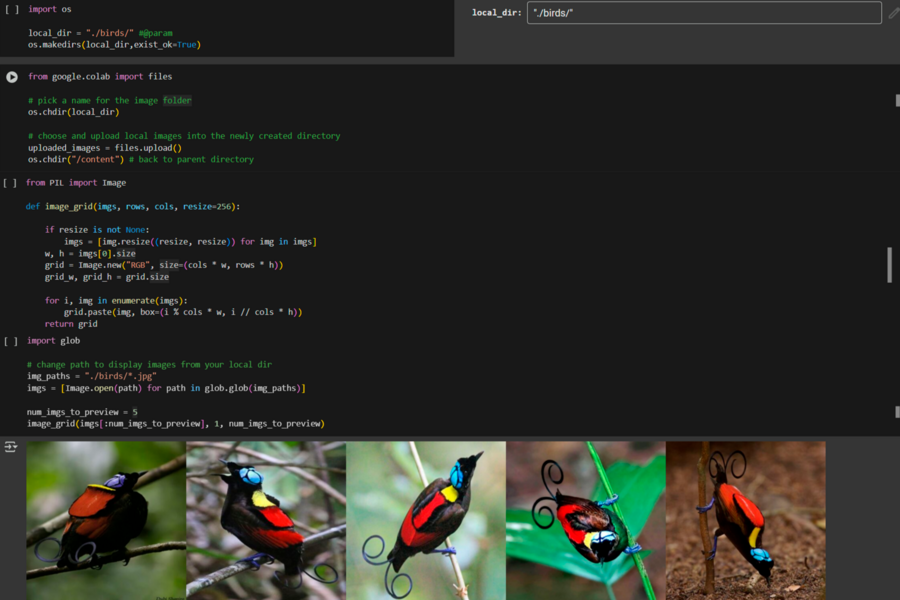Click the 'local_dir:' form label
Image resolution: width=900 pixels, height=600 pixels.
pos(496,13)
